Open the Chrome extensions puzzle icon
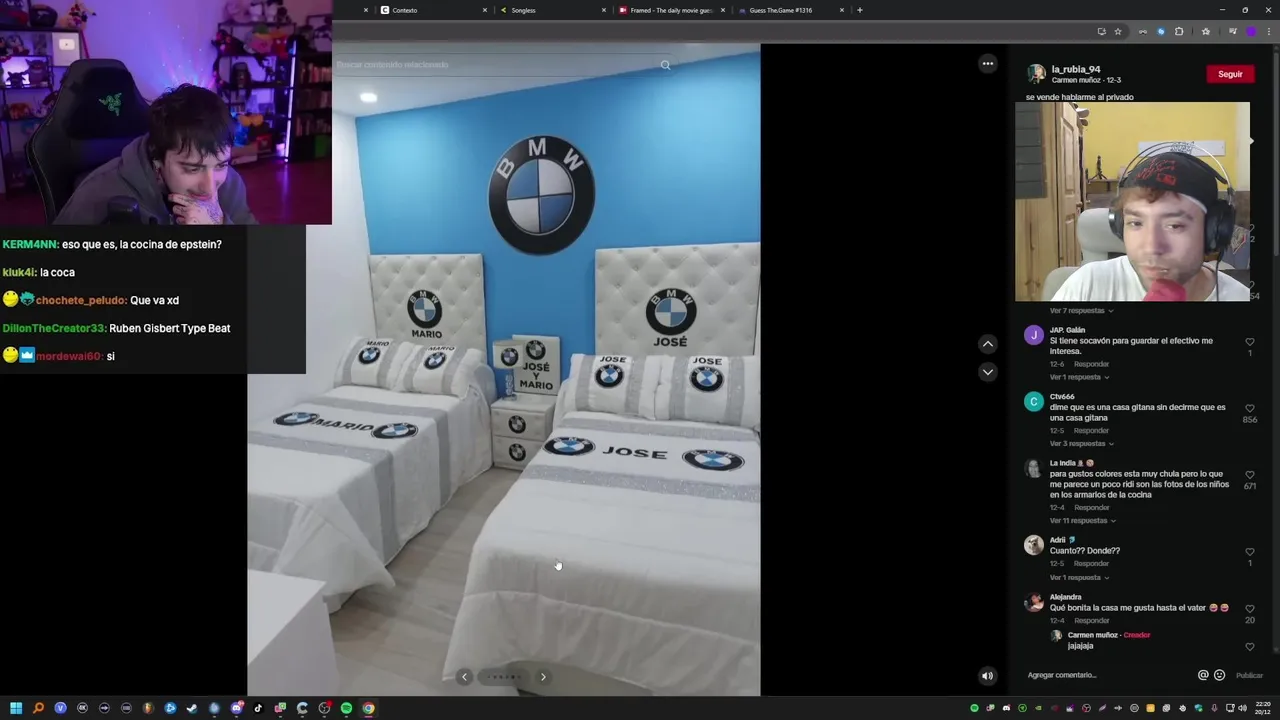1280x720 pixels. 1179,32
